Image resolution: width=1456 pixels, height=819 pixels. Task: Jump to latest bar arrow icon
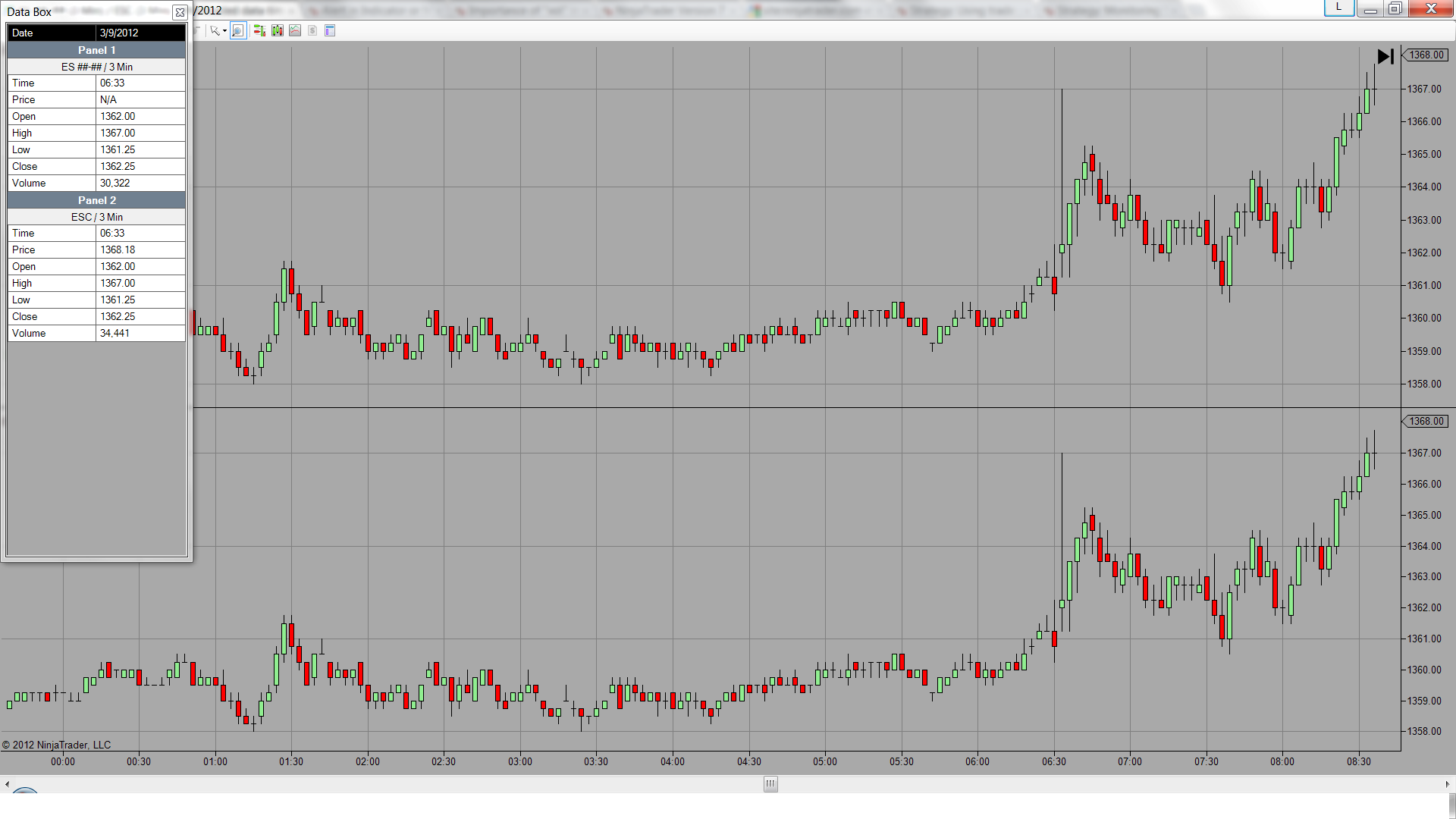1385,56
